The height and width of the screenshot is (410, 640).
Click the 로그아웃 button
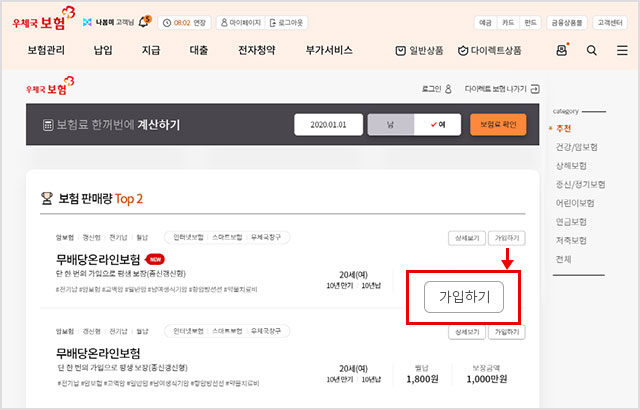(286, 23)
